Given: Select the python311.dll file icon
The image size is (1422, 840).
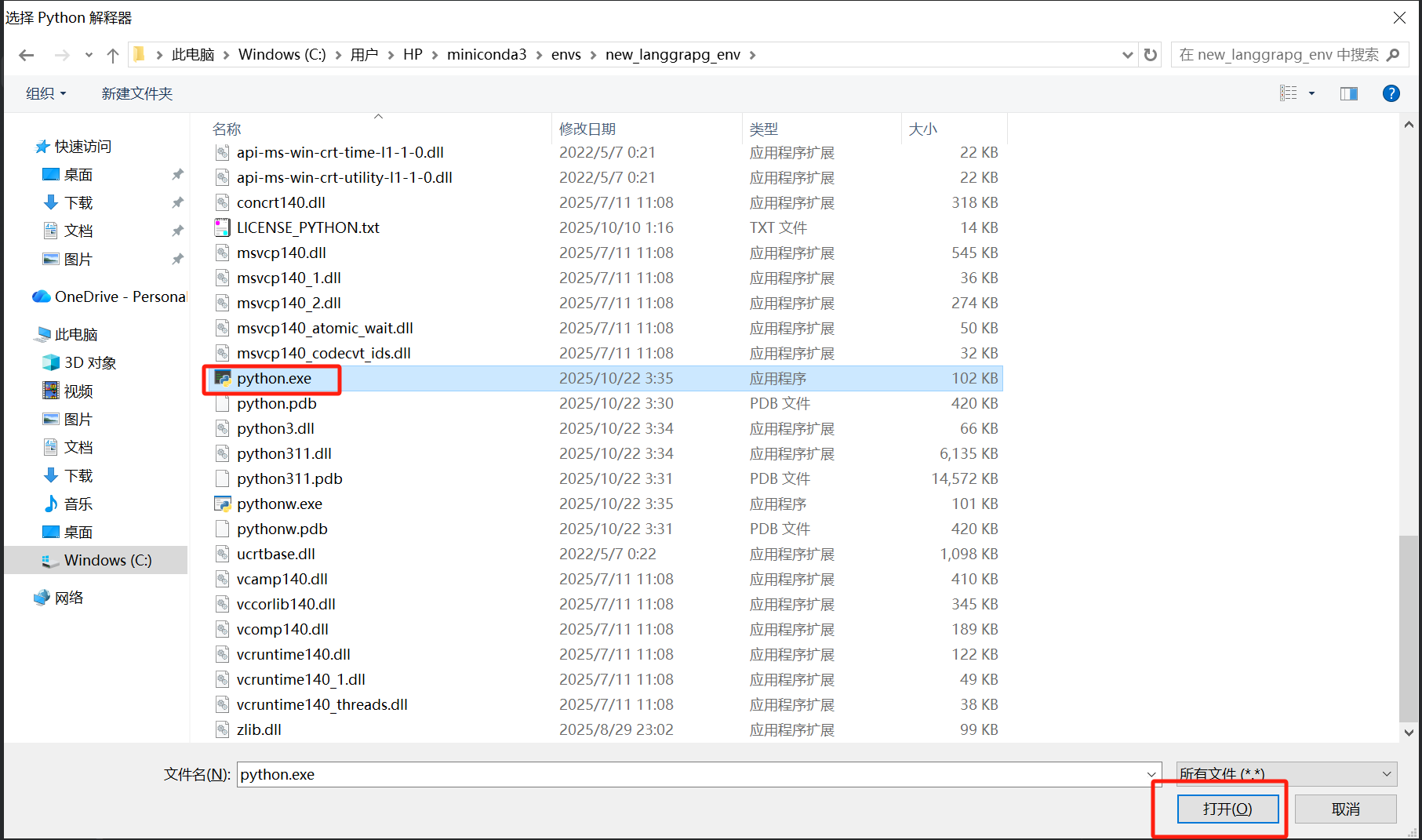Looking at the screenshot, I should 223,453.
